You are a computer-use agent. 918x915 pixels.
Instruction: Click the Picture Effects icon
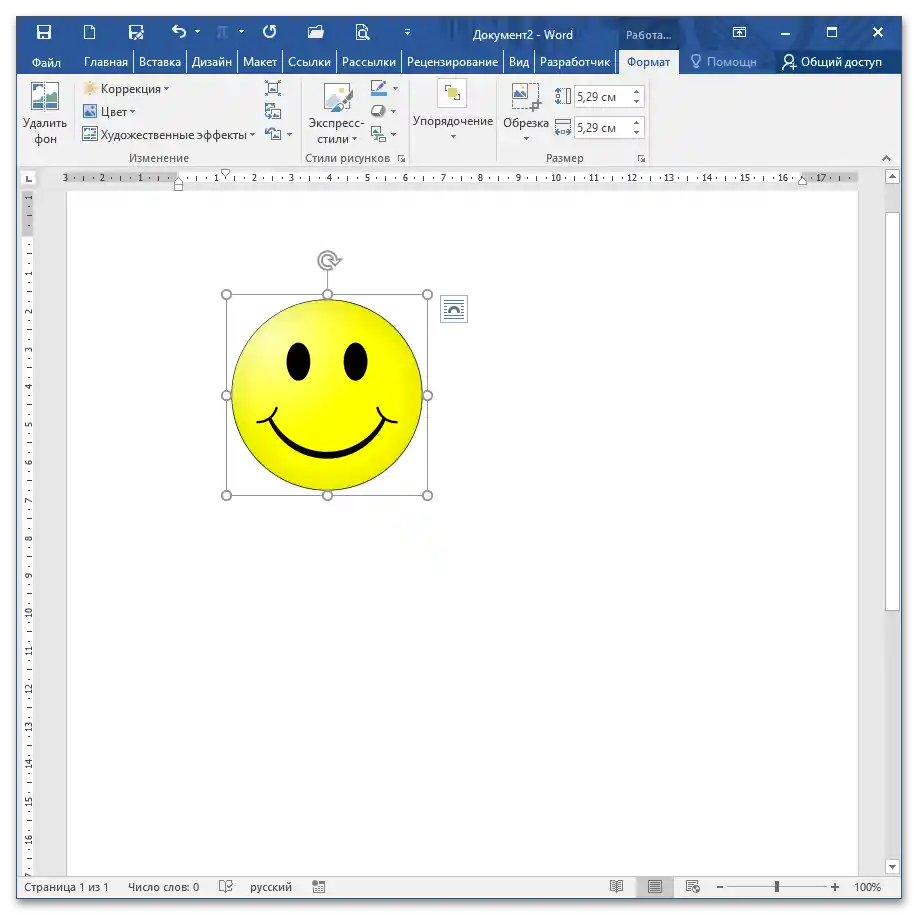pos(379,111)
